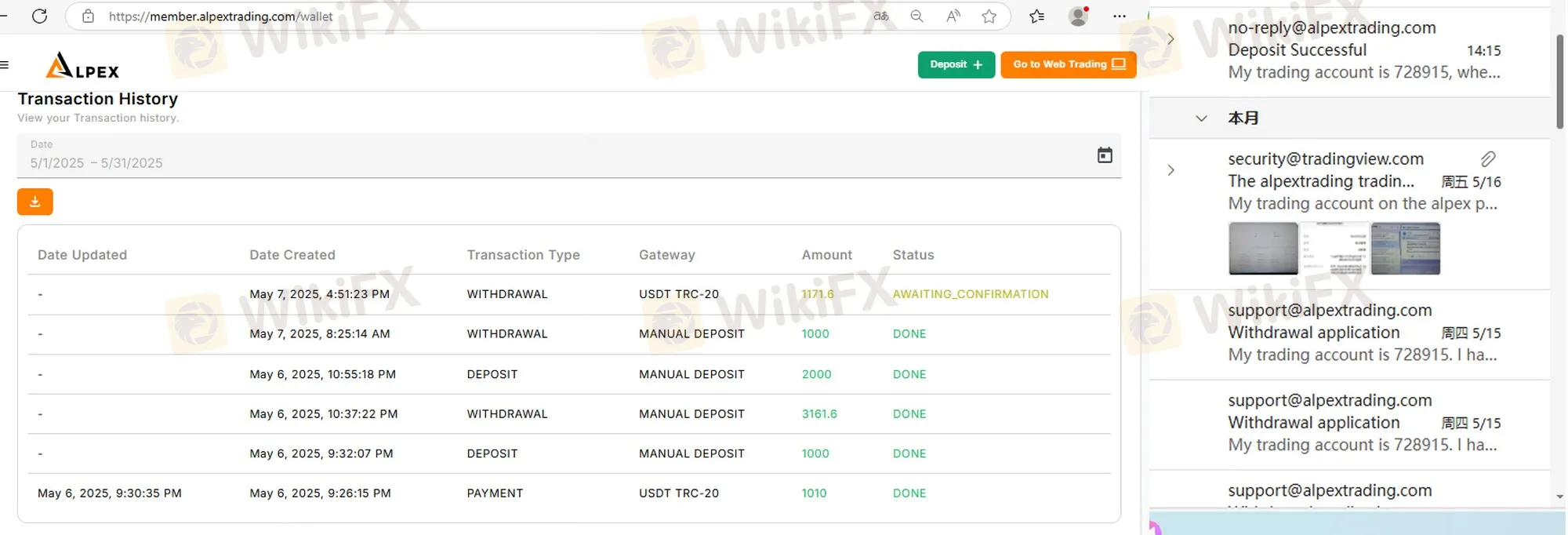The width and height of the screenshot is (1568, 535).
Task: Collapse the 本月 email group
Action: click(1201, 118)
